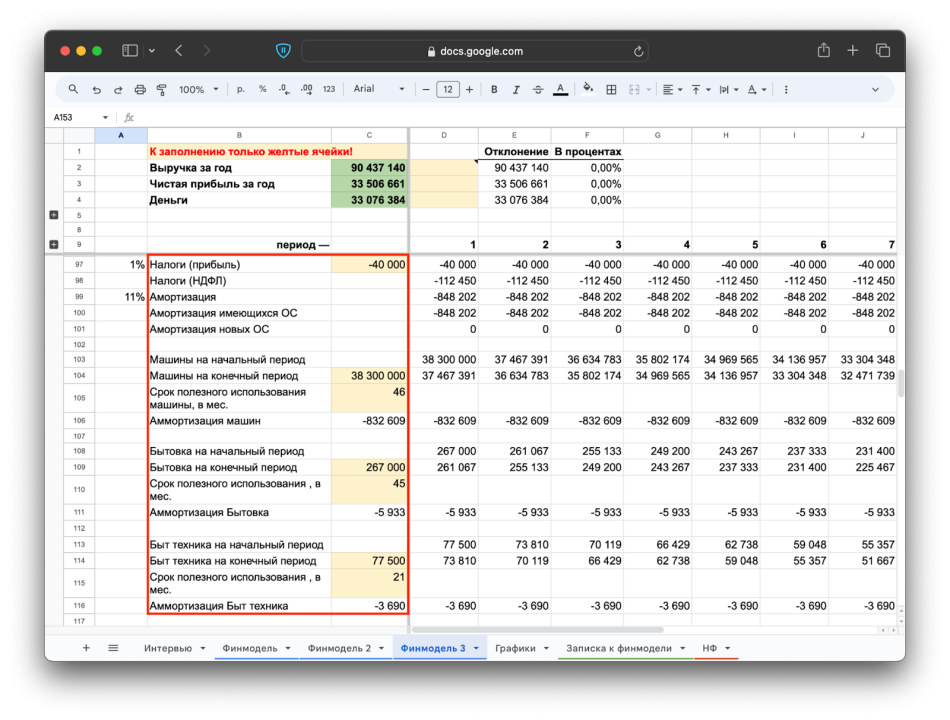Click the "Амортизация новых ОС" cell
This screenshot has width=950, height=720.
[x=239, y=329]
